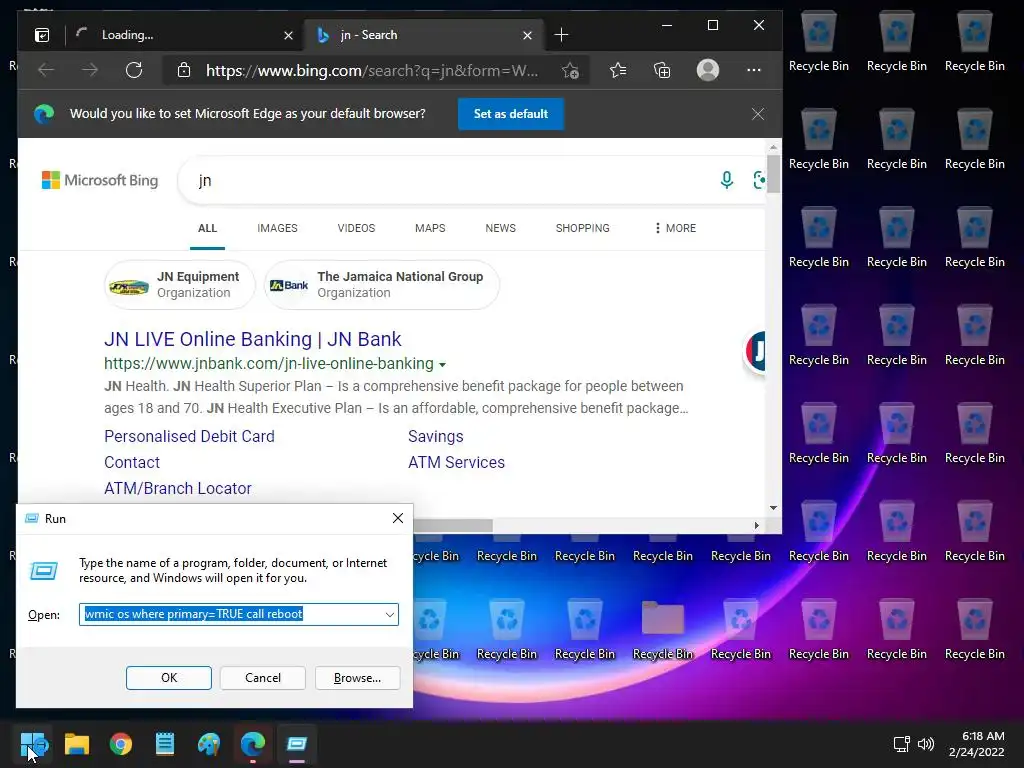Click the scroll down arrow in Edge

tap(773, 508)
